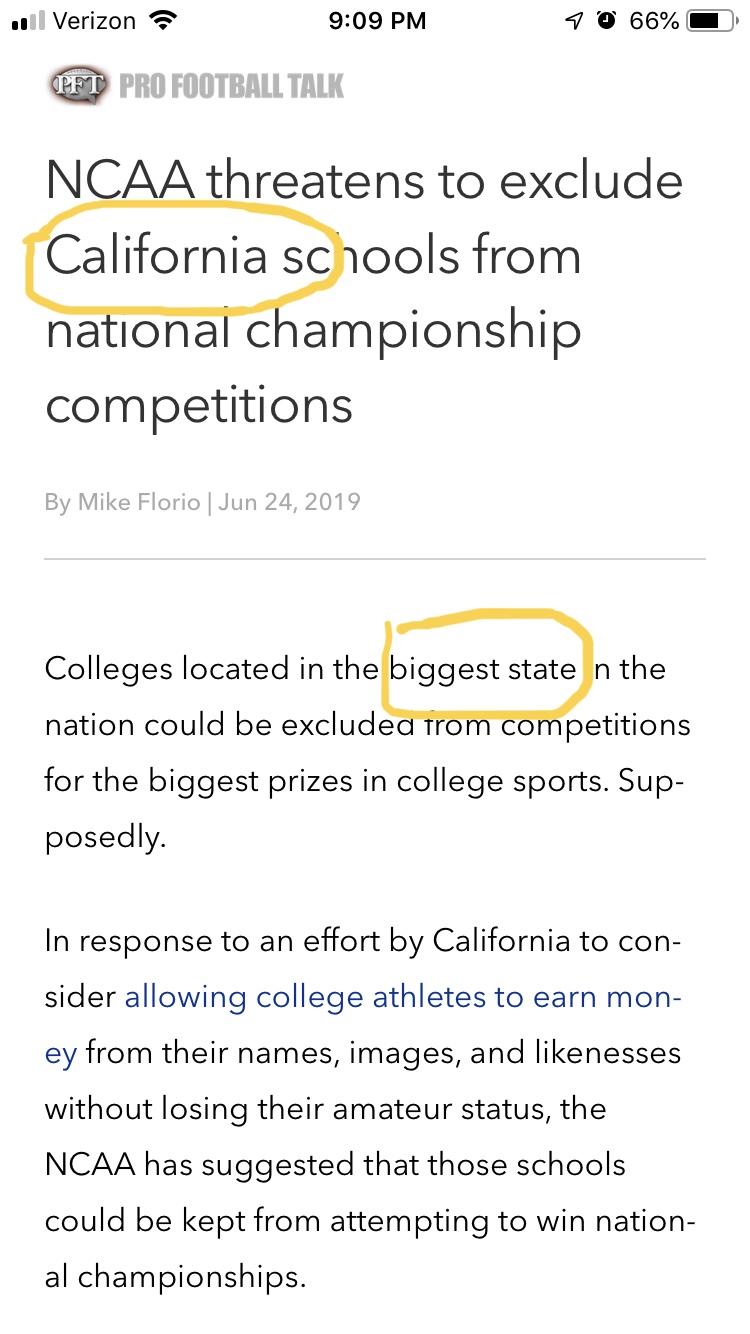Tap the PFT football logo icon
Screen dimensions: 750x1334
tap(78, 86)
